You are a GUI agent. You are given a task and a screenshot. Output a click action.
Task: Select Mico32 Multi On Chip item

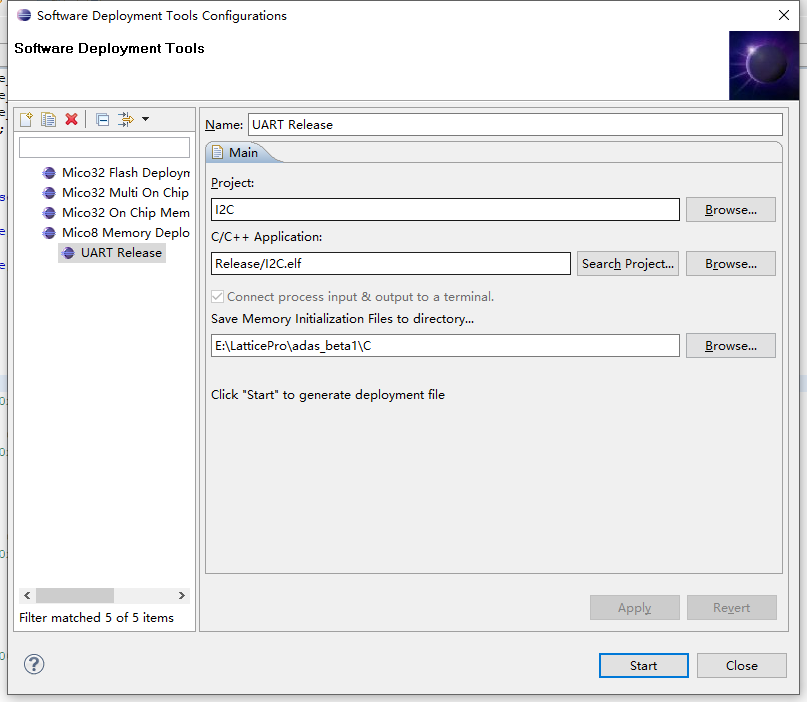(115, 192)
